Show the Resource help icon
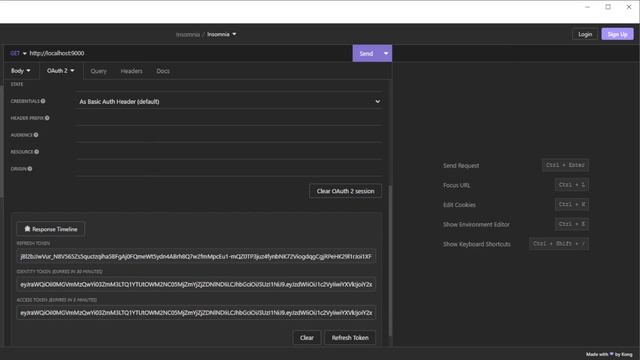 (37, 152)
